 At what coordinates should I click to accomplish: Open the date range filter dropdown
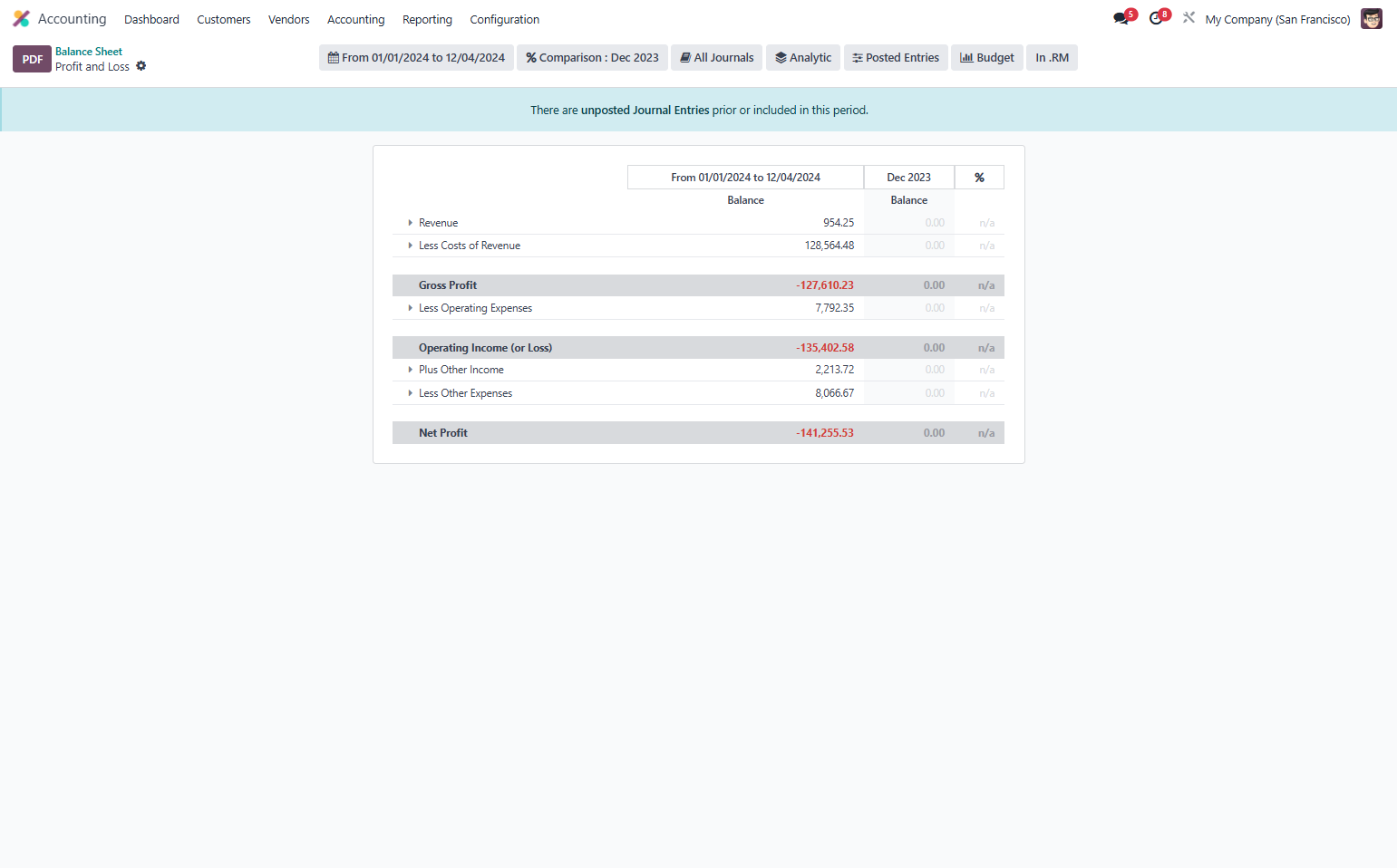(416, 58)
